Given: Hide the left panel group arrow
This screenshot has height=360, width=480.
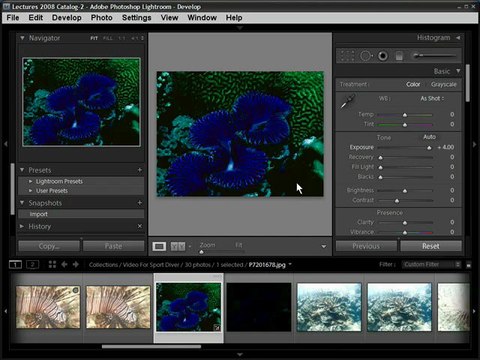Looking at the screenshot, I should click(x=6, y=144).
